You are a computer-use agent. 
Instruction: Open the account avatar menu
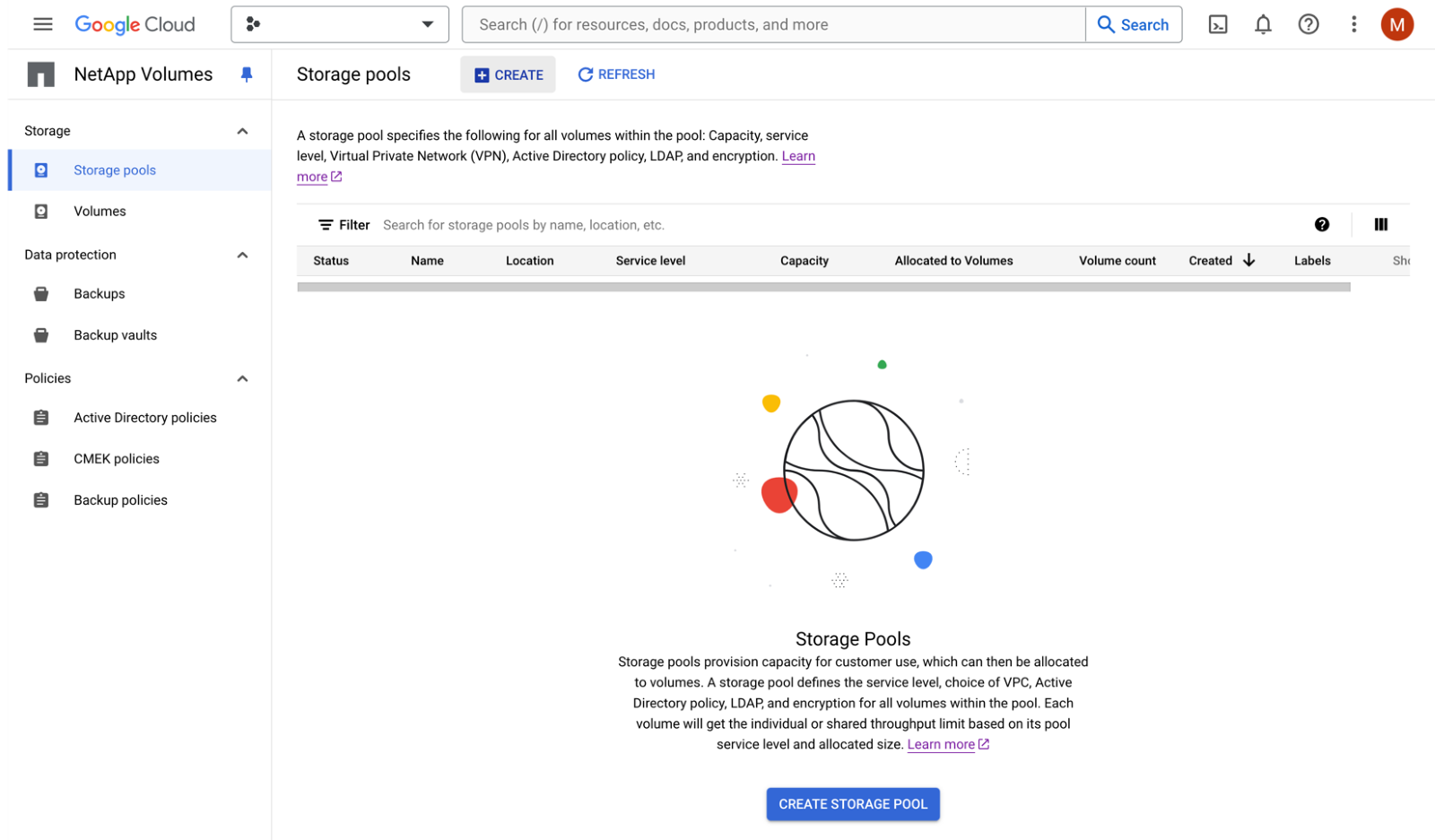1396,24
